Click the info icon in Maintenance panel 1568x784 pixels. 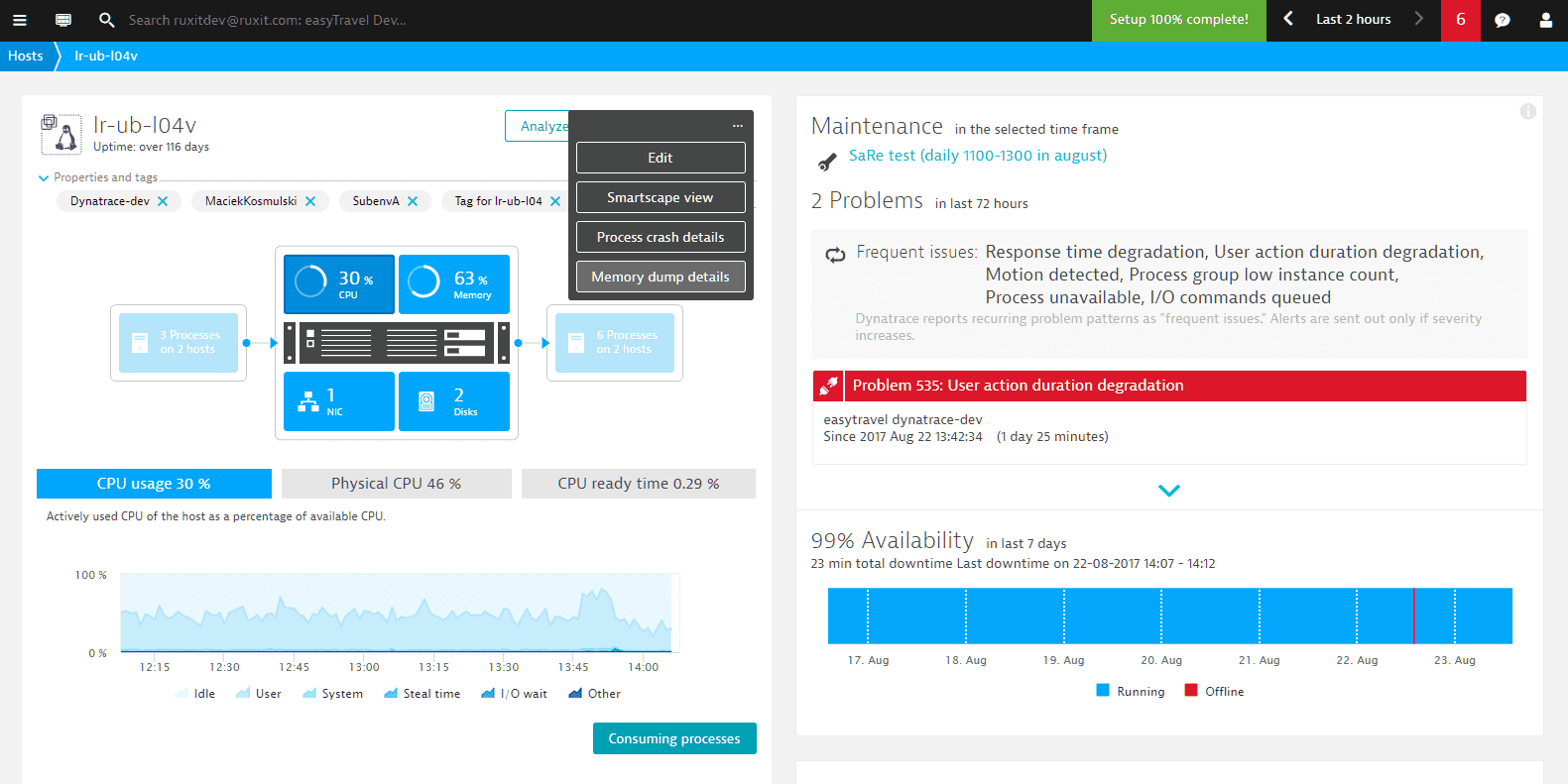[1528, 112]
